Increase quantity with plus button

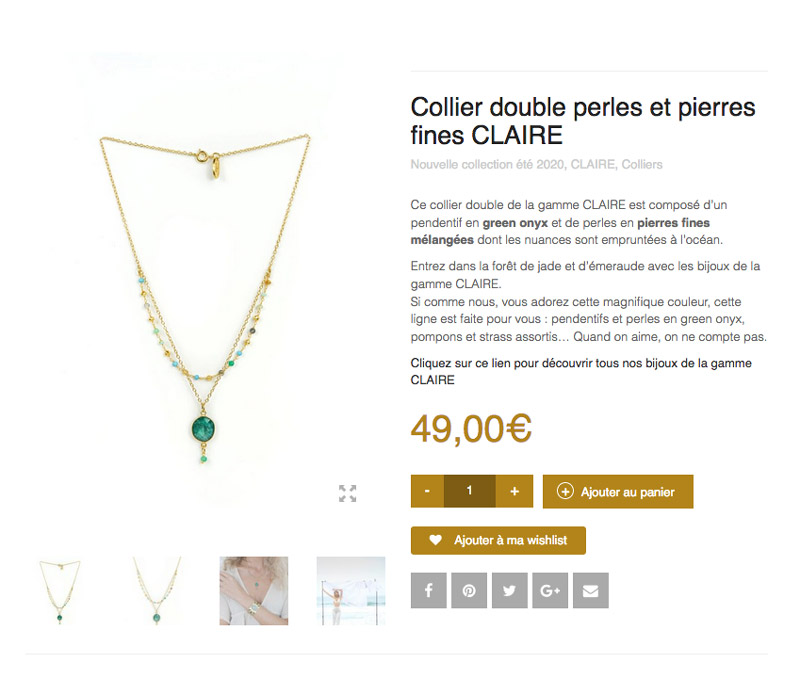coord(514,491)
